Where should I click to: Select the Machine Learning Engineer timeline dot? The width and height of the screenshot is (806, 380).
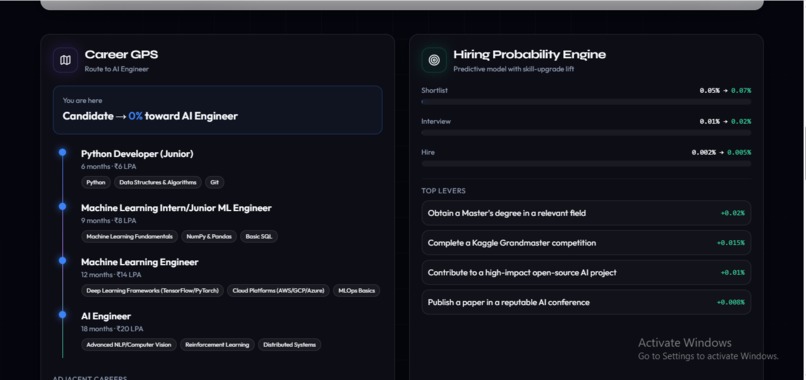click(62, 261)
